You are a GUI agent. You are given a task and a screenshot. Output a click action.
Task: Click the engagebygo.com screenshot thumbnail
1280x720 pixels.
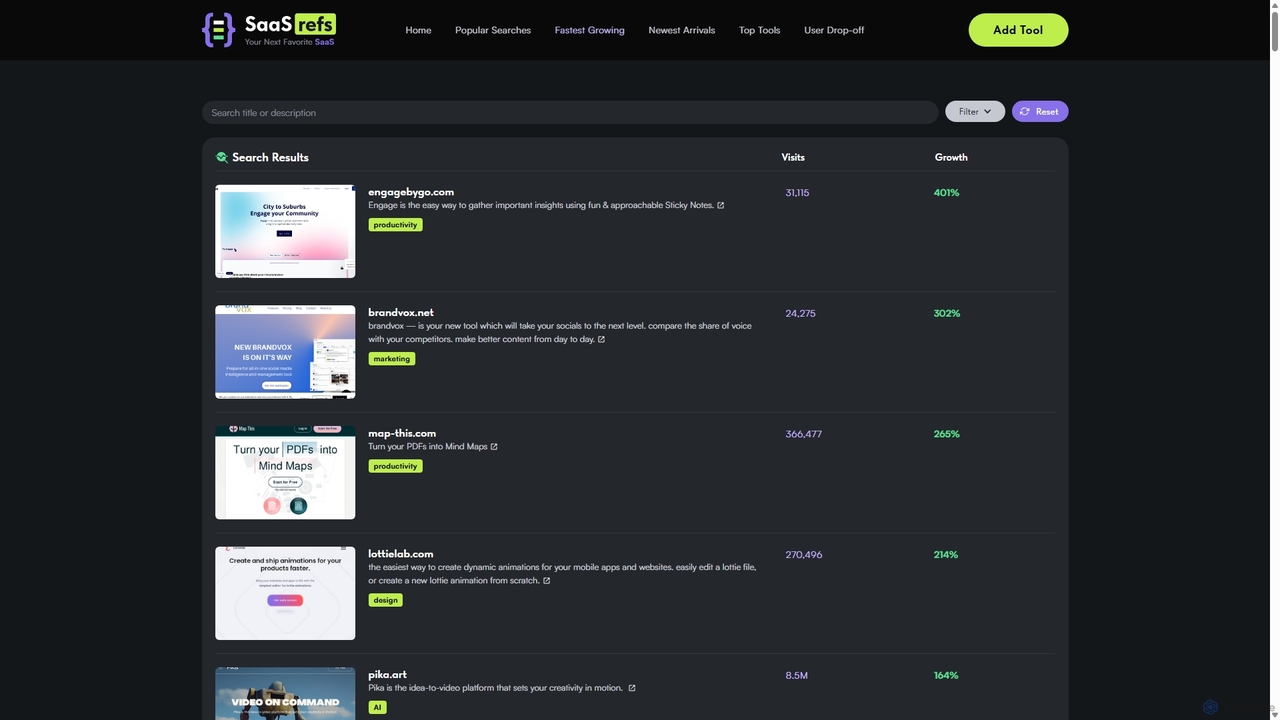tap(285, 231)
